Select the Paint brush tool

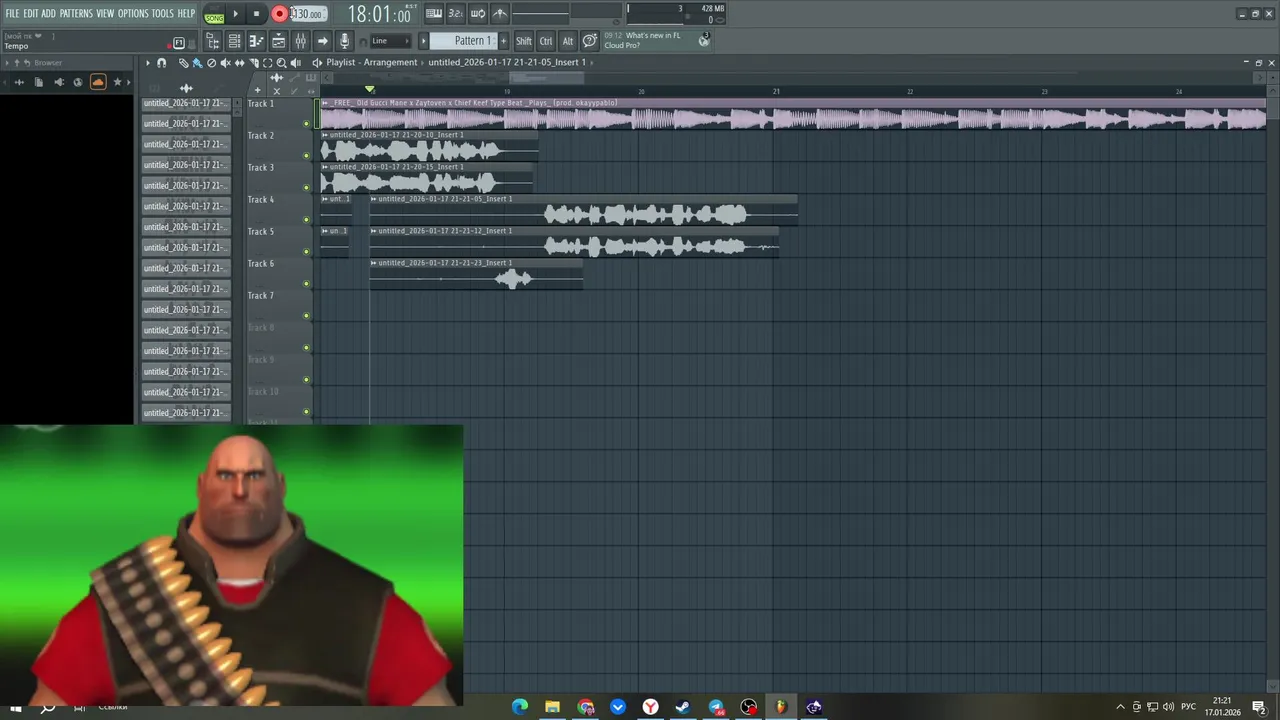click(197, 63)
